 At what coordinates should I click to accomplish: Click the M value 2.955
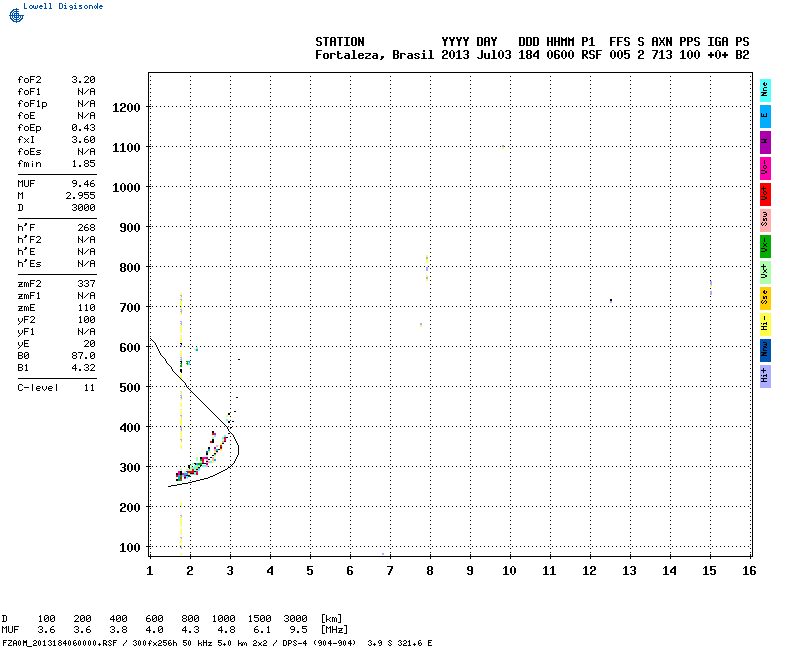click(x=80, y=196)
